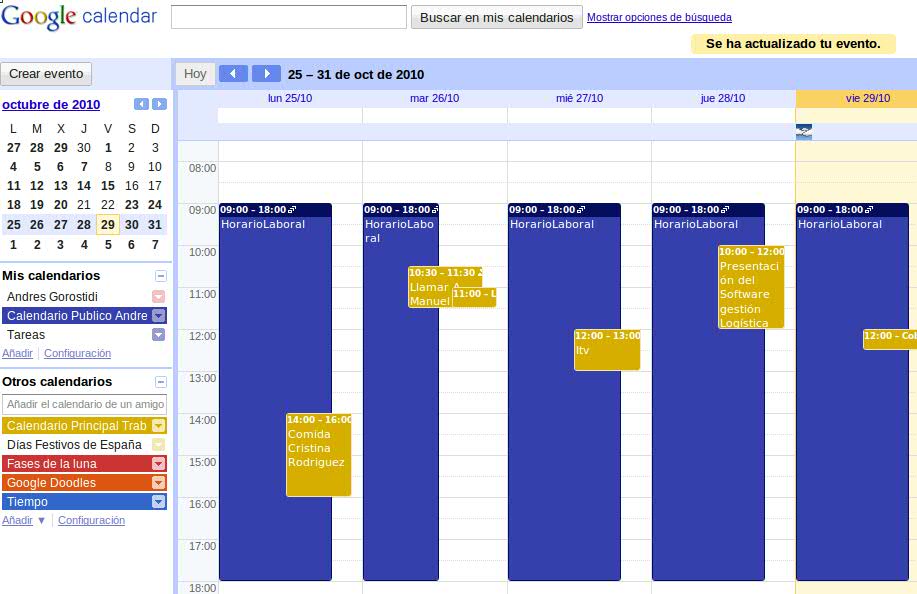Toggle the Tareas calendar in sidebar
This screenshot has height=594, width=917.
pyautogui.click(x=26, y=335)
